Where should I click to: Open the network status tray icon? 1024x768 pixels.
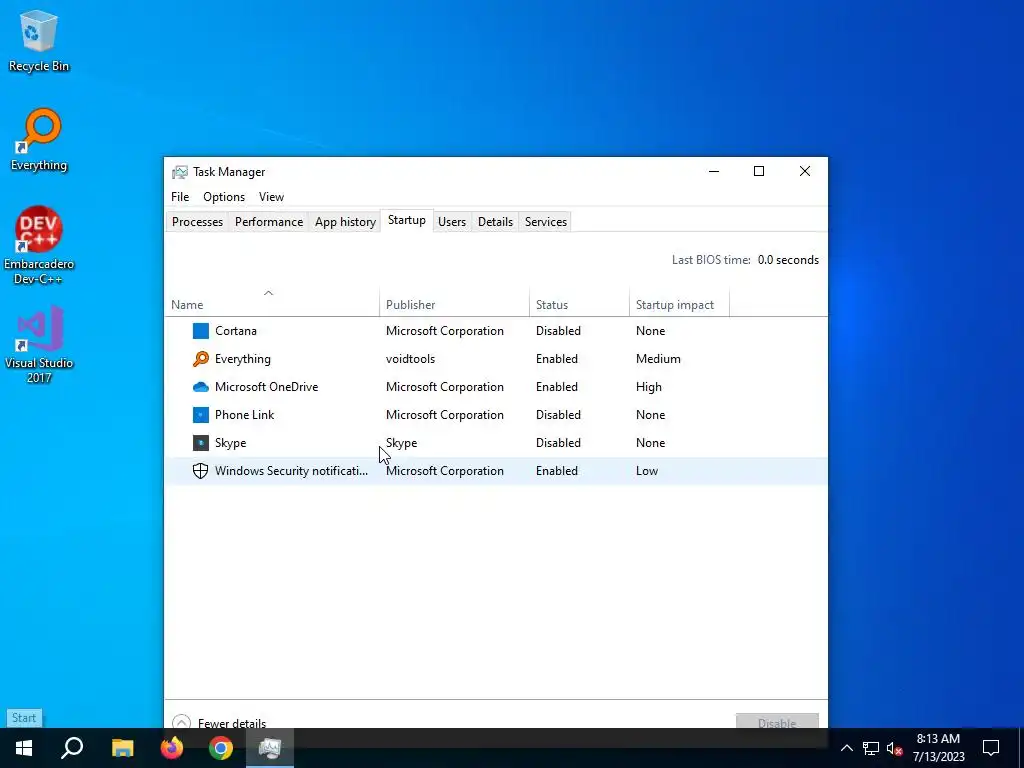(x=871, y=748)
